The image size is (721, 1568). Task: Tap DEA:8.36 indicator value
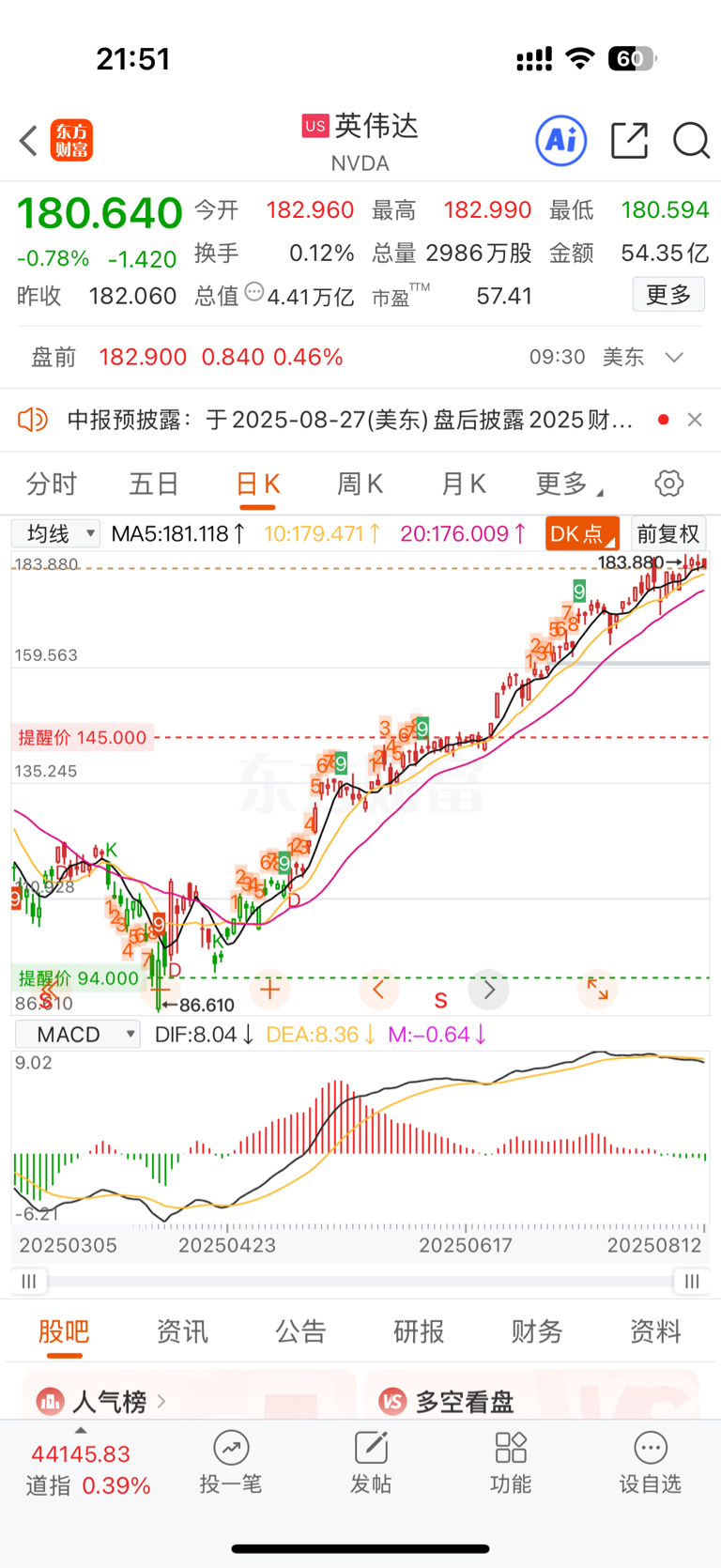(x=321, y=1035)
